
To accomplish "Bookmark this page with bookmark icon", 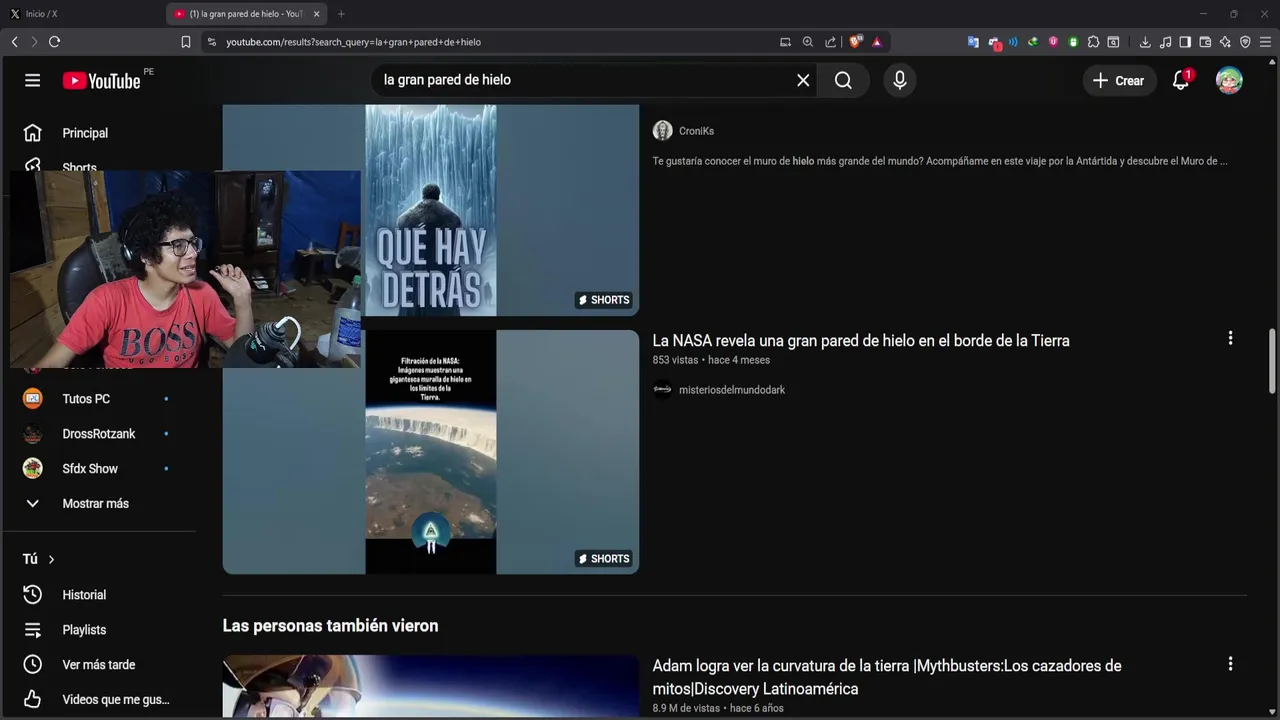I will [186, 42].
